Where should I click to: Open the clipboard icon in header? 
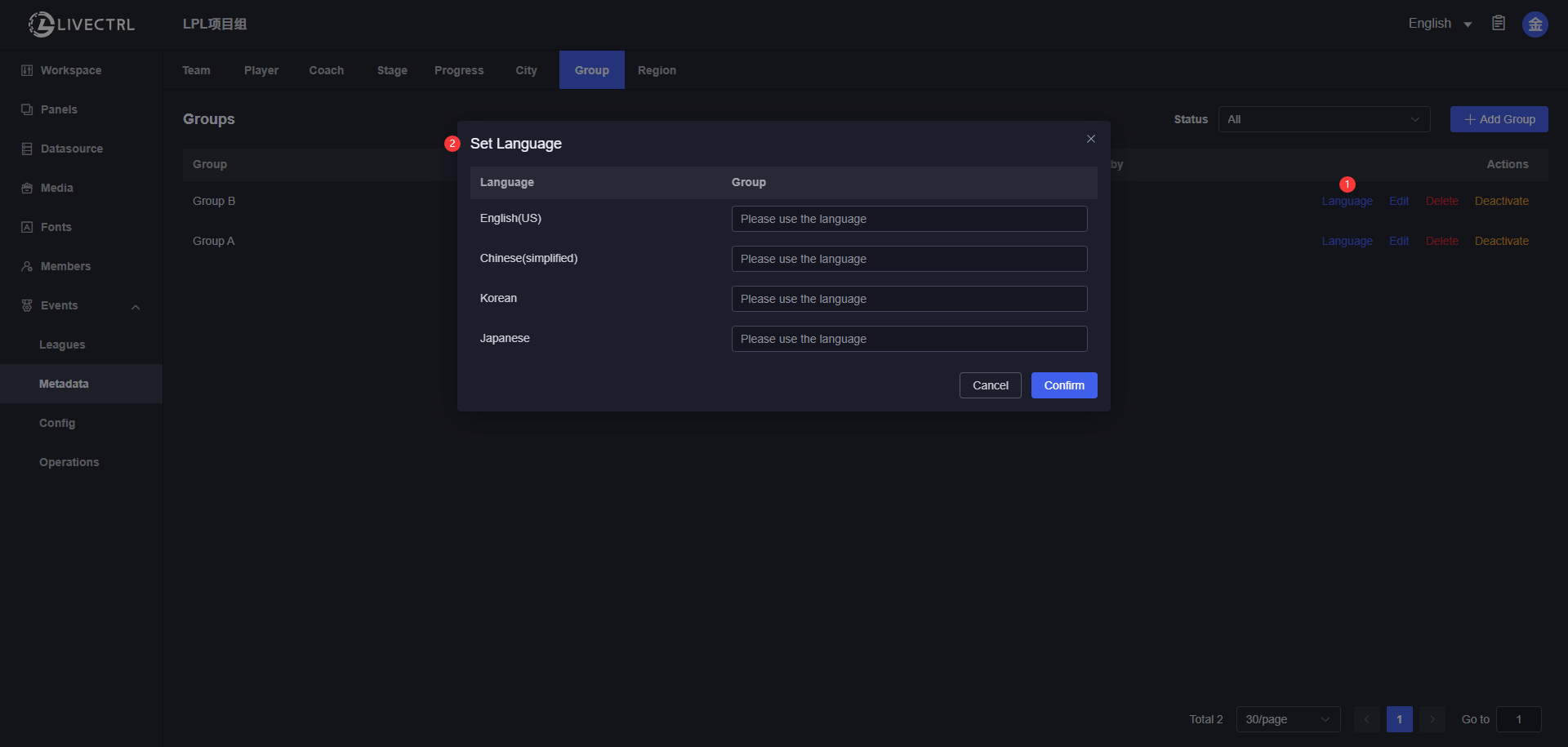1499,24
